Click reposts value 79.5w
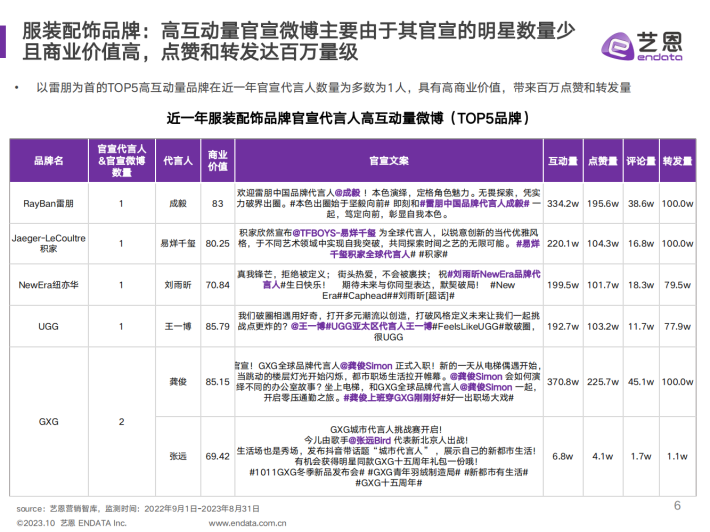 coord(677,285)
